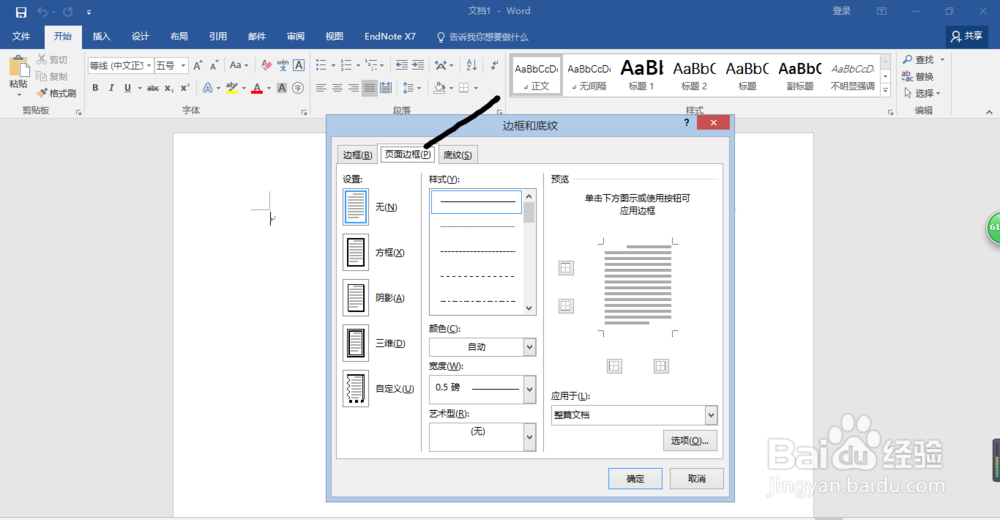Select the 无间隔 style thumbnail
Screen dimensions: 1000x520
pyautogui.click(x=589, y=75)
